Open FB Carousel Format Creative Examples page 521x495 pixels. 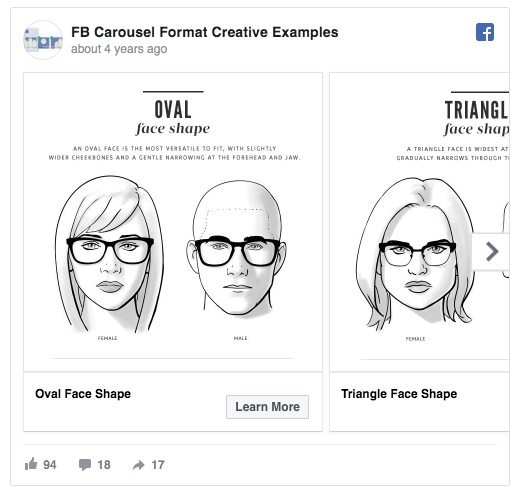[x=205, y=32]
